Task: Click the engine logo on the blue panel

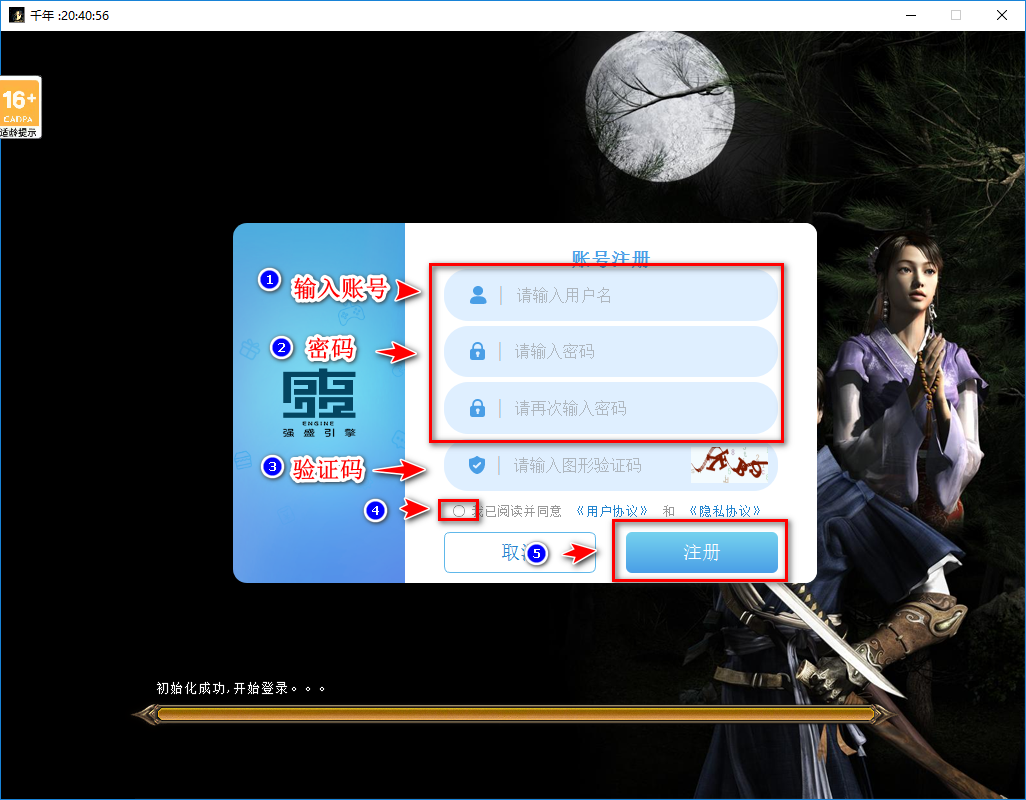Action: click(319, 404)
